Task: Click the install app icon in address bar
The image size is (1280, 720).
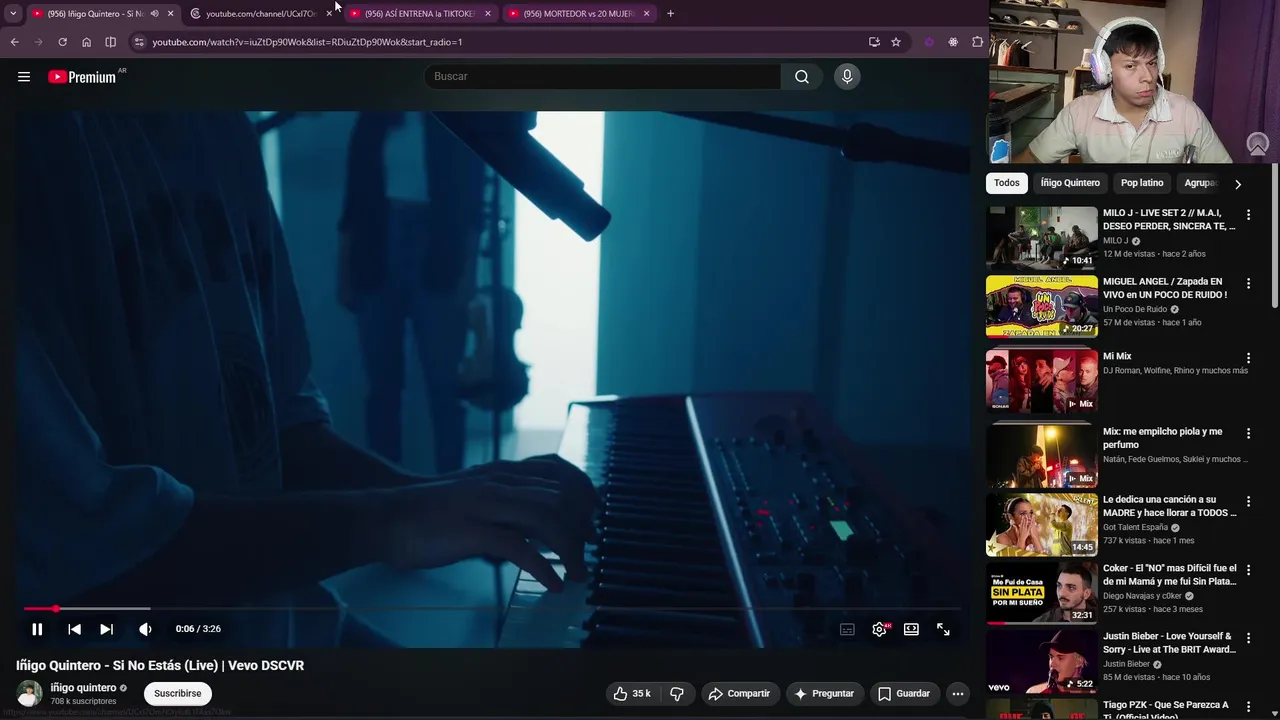Action: coord(874,42)
